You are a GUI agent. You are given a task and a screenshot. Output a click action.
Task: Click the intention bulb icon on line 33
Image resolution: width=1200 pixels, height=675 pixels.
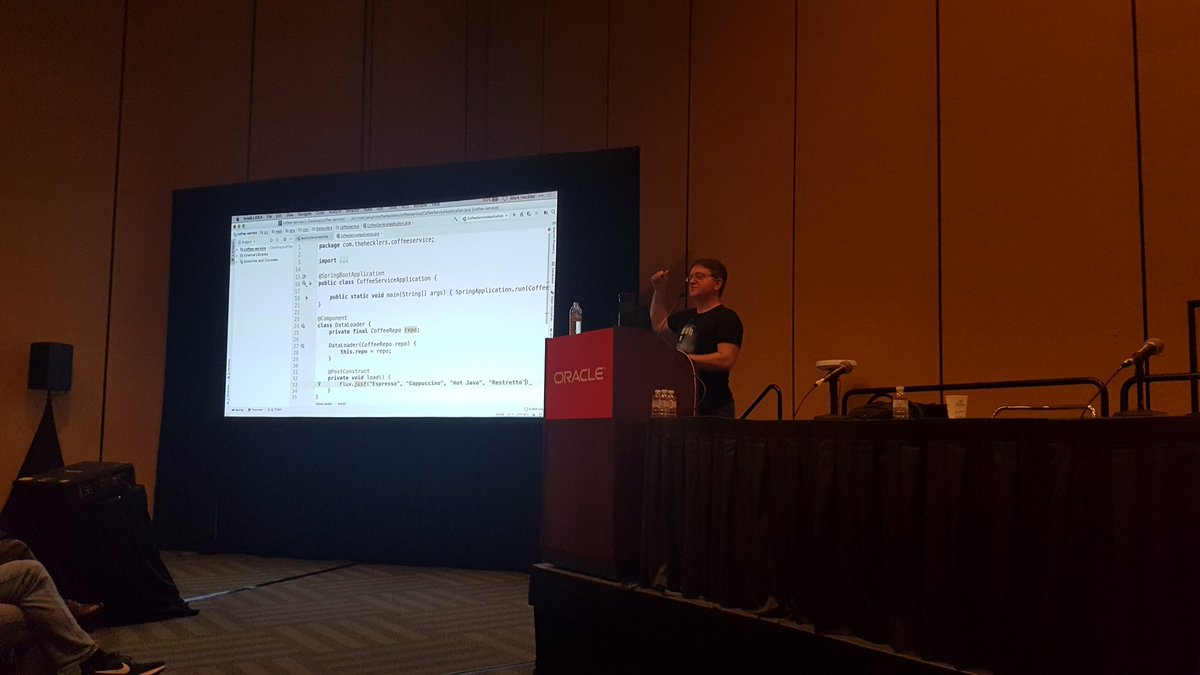coord(320,384)
